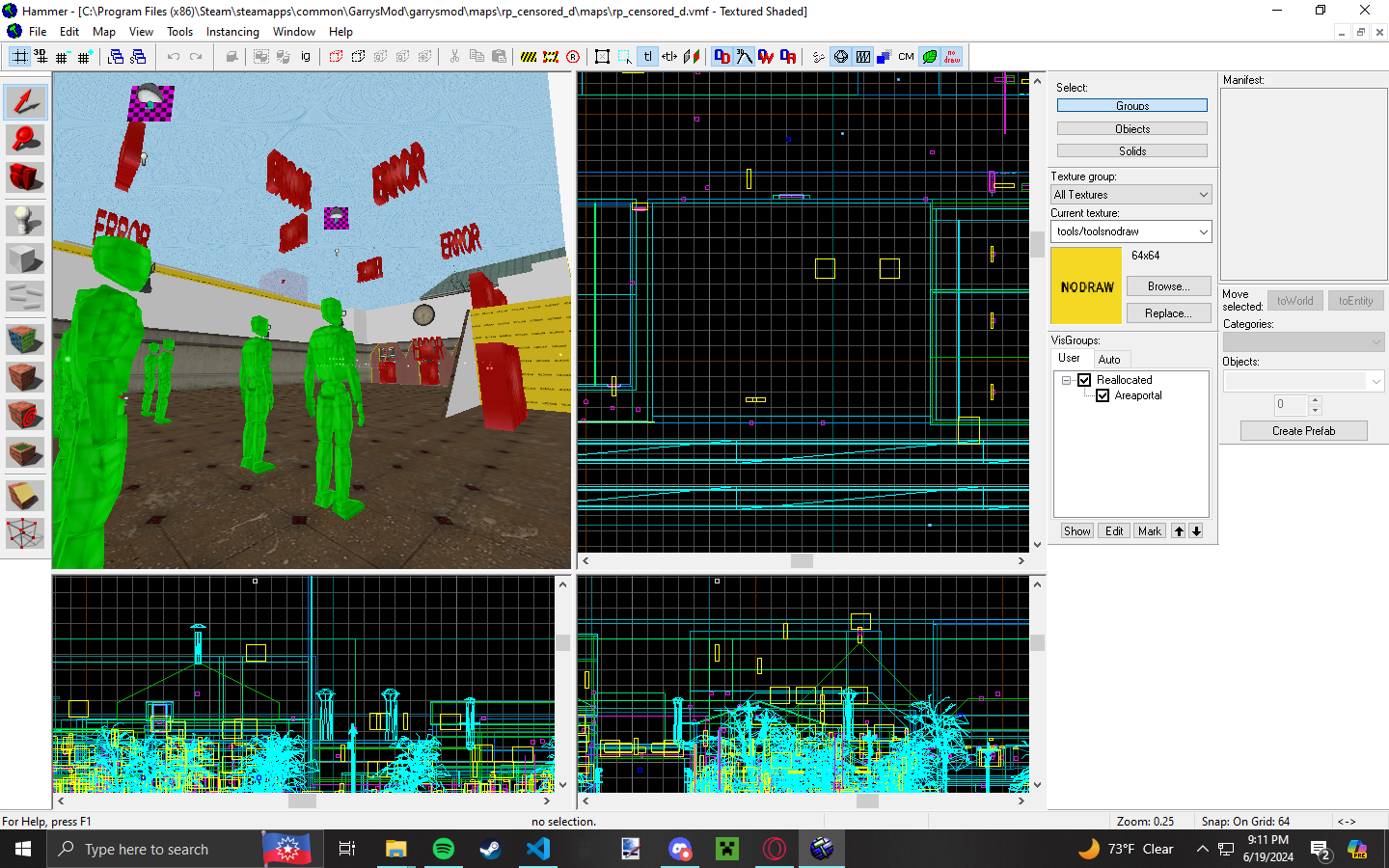
Task: Click the Load window state icon
Action: (116, 57)
